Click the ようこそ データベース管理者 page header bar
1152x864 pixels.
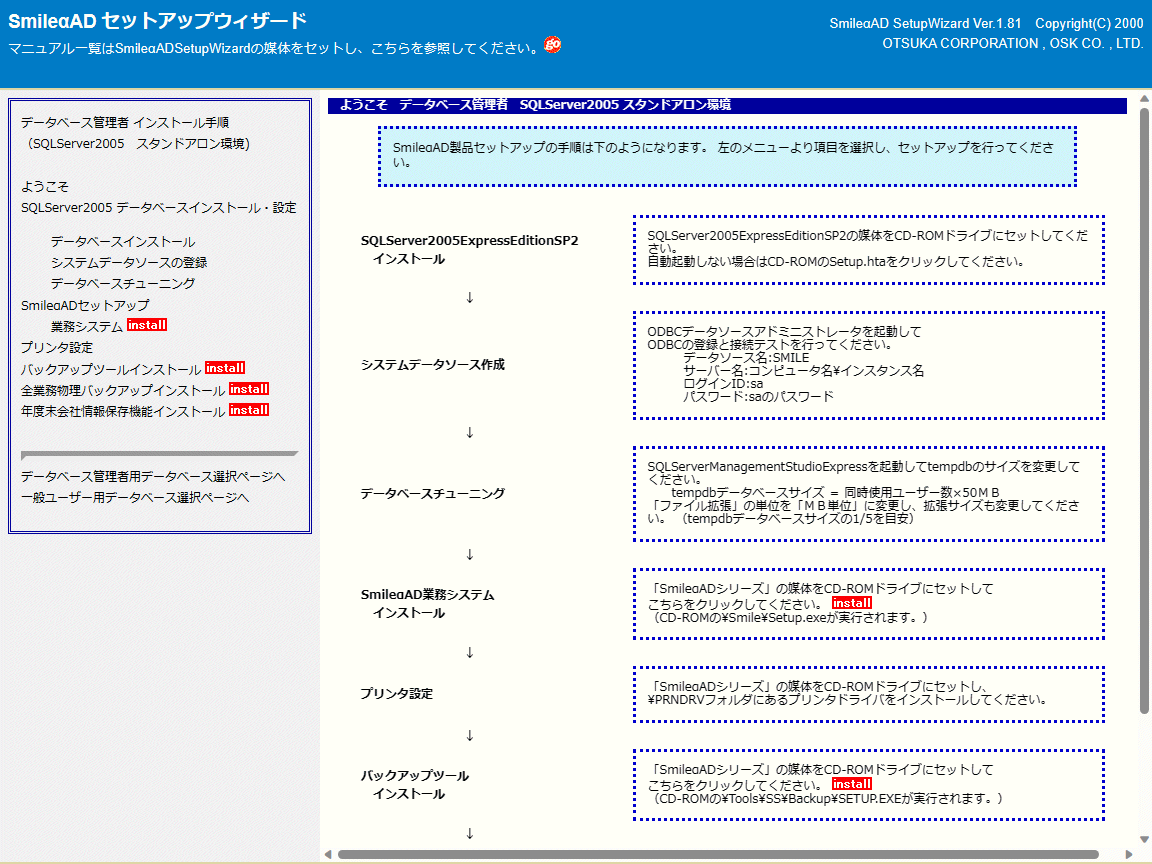(727, 105)
